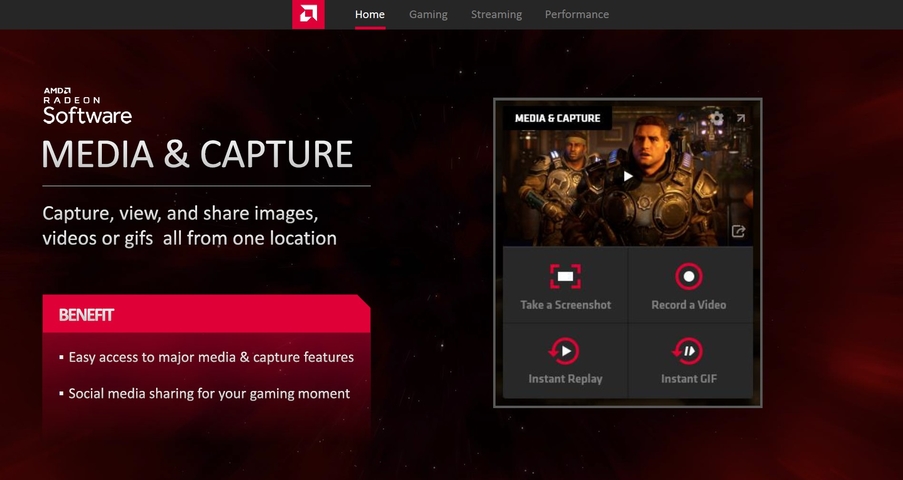Screen dimensions: 903x480
Task: Click the Instant GIF icon
Action: click(x=688, y=351)
